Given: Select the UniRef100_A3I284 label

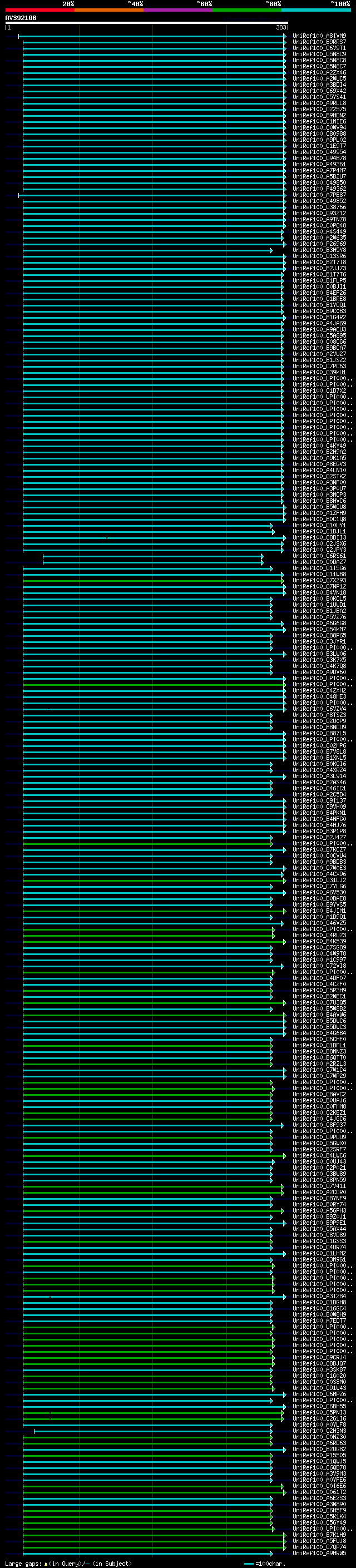Looking at the screenshot, I should 319,1297.
